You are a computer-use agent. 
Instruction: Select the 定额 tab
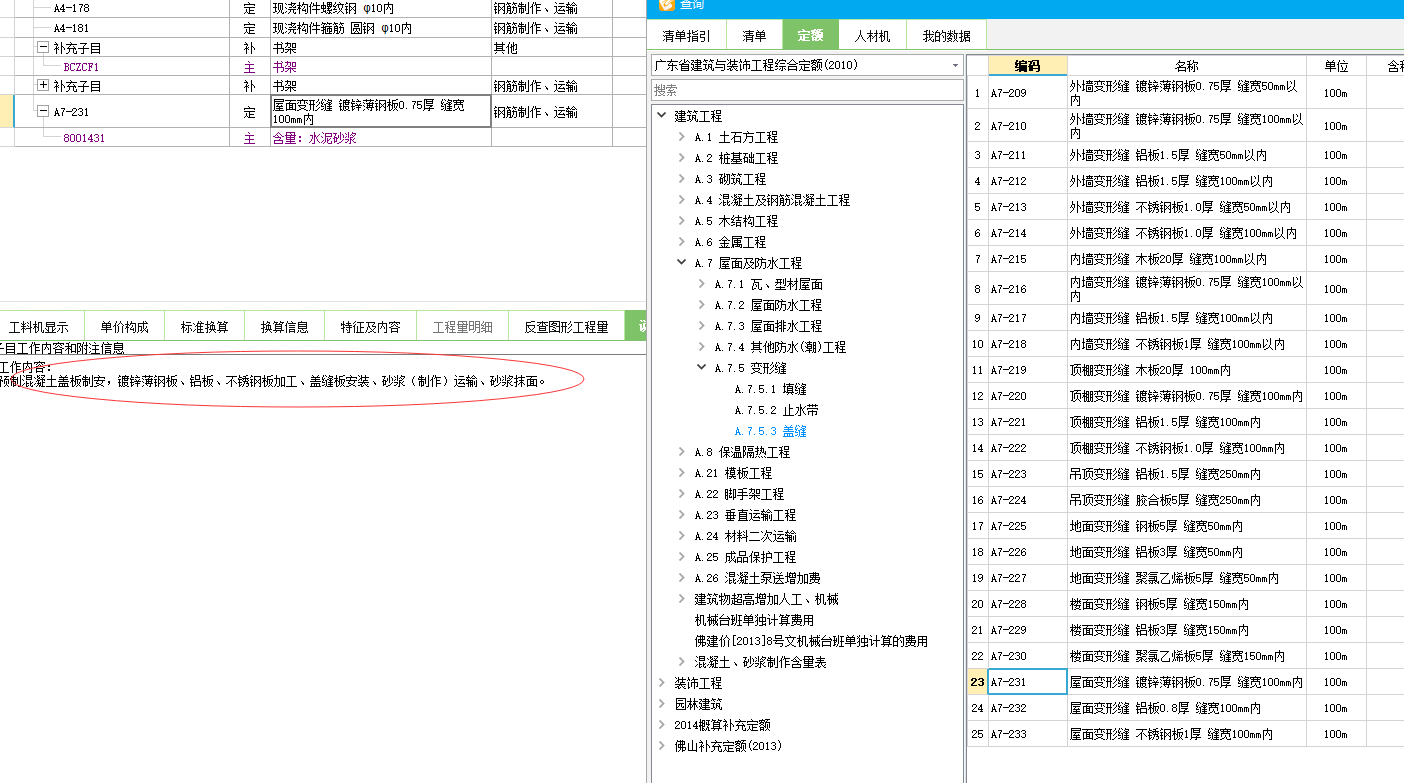[810, 36]
